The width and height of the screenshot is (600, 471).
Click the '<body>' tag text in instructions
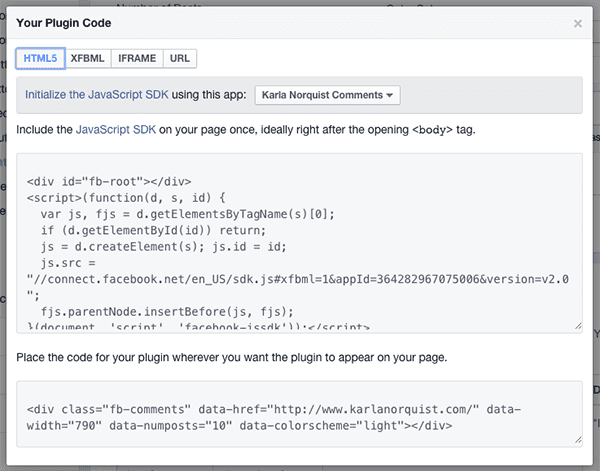click(432, 130)
